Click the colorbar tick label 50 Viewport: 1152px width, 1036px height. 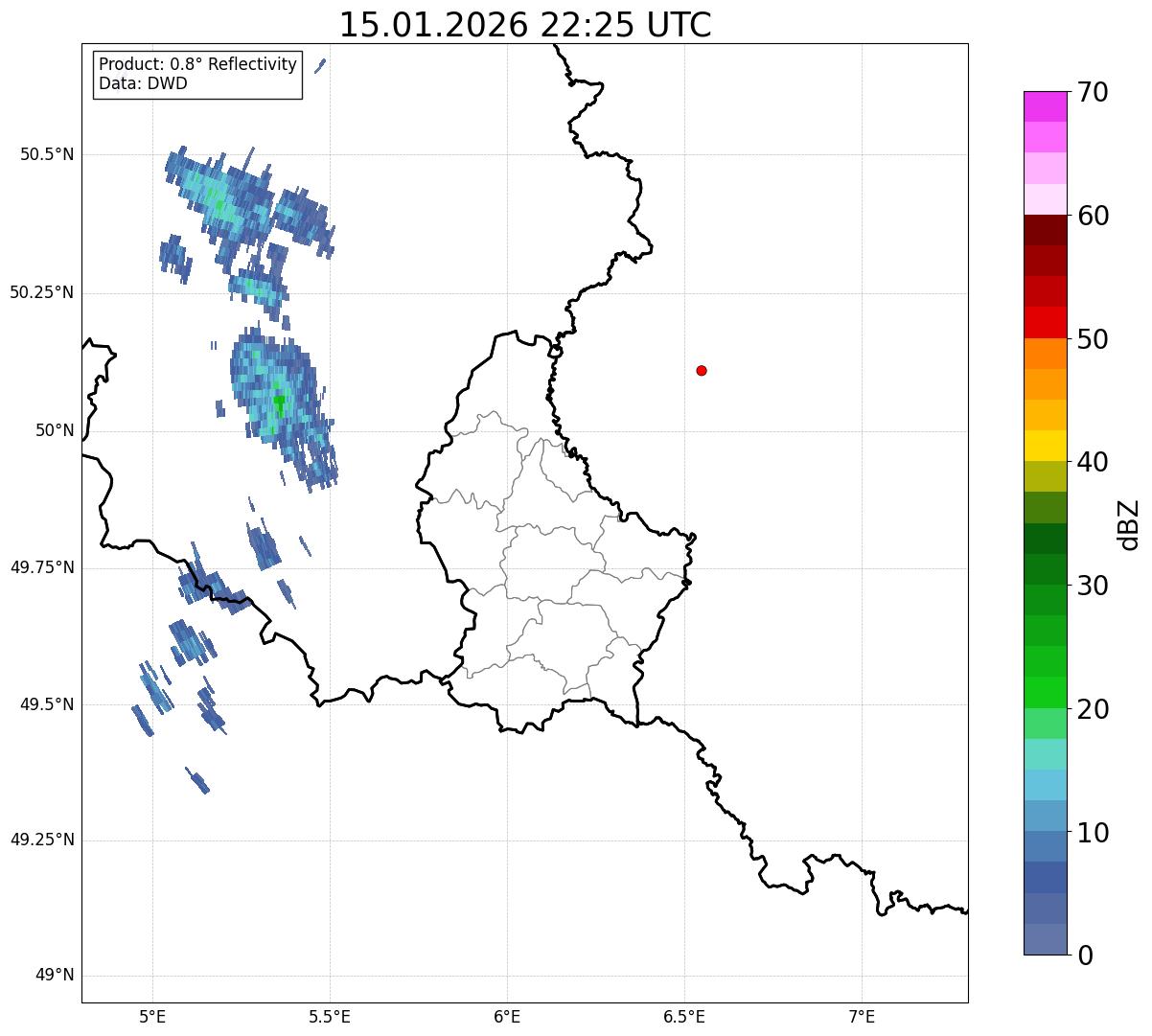[x=1094, y=339]
